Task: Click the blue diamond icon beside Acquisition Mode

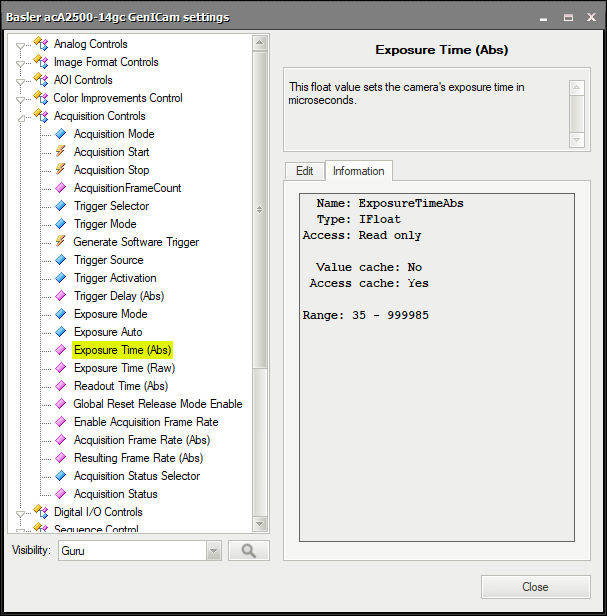Action: click(x=61, y=134)
